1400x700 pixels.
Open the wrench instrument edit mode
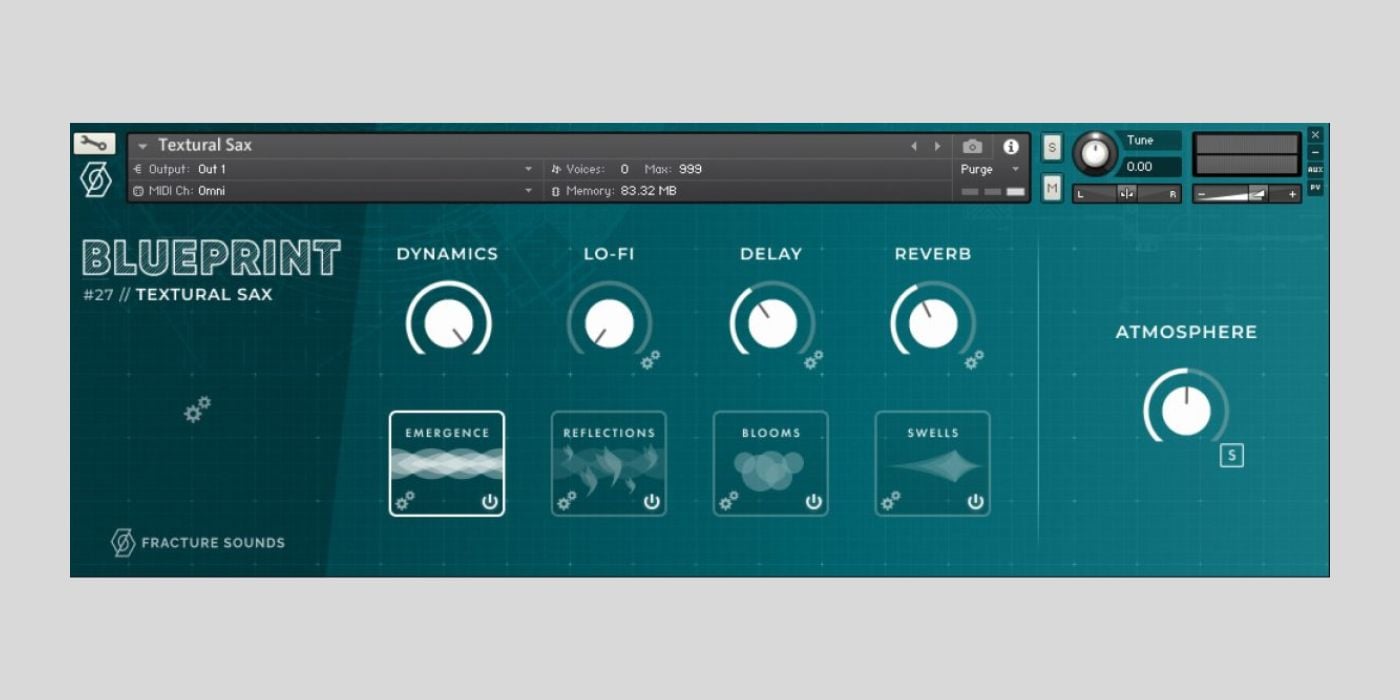(94, 143)
